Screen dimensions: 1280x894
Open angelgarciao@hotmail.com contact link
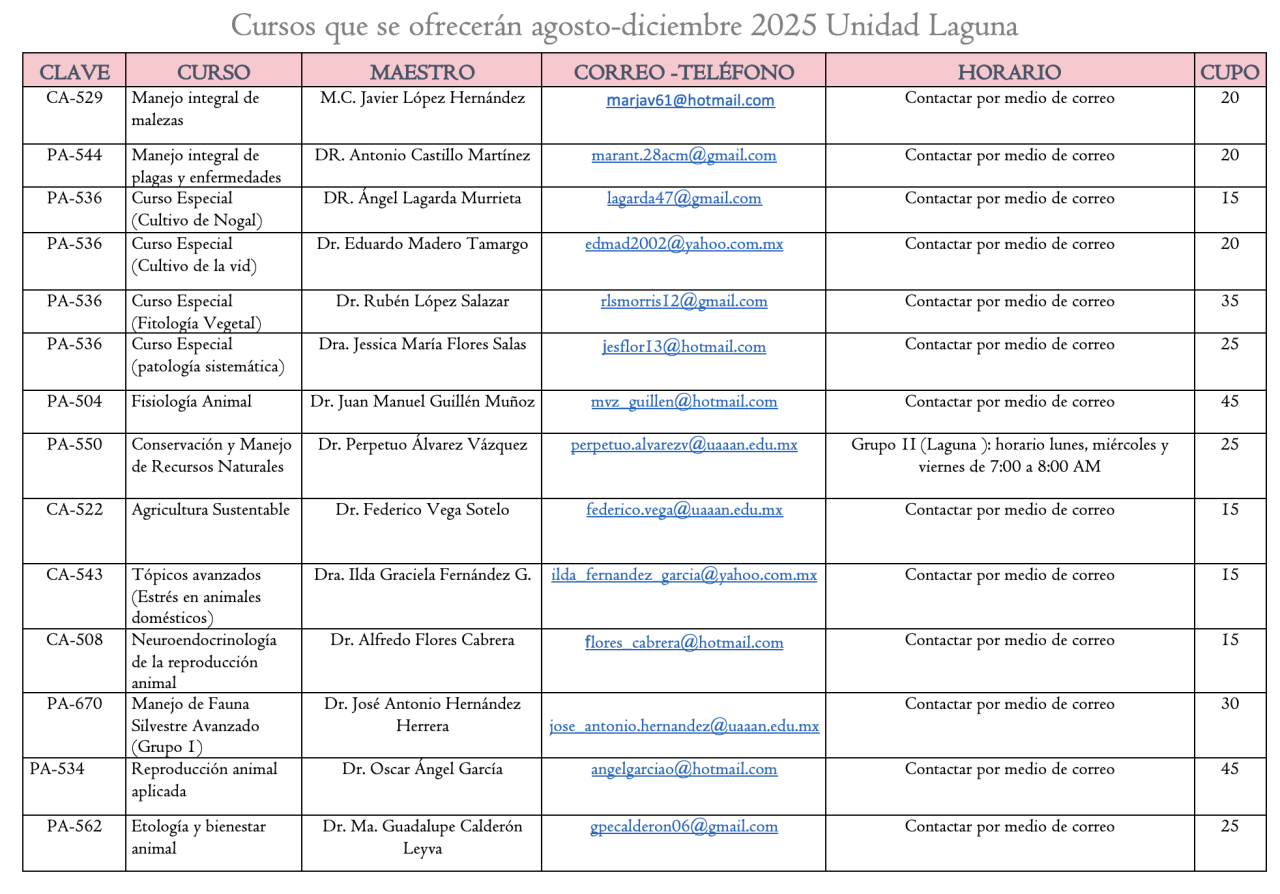coord(684,770)
